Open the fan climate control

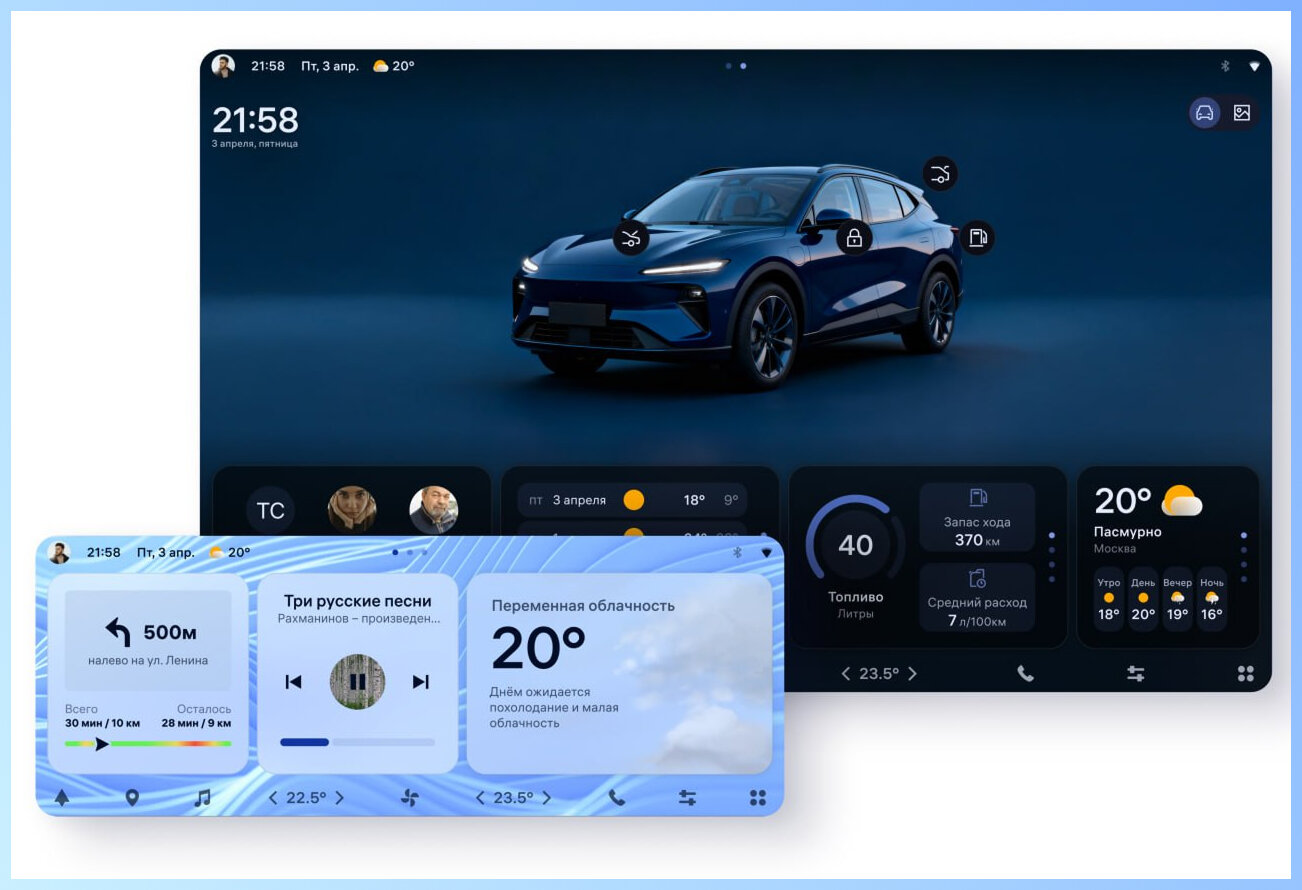click(x=410, y=798)
